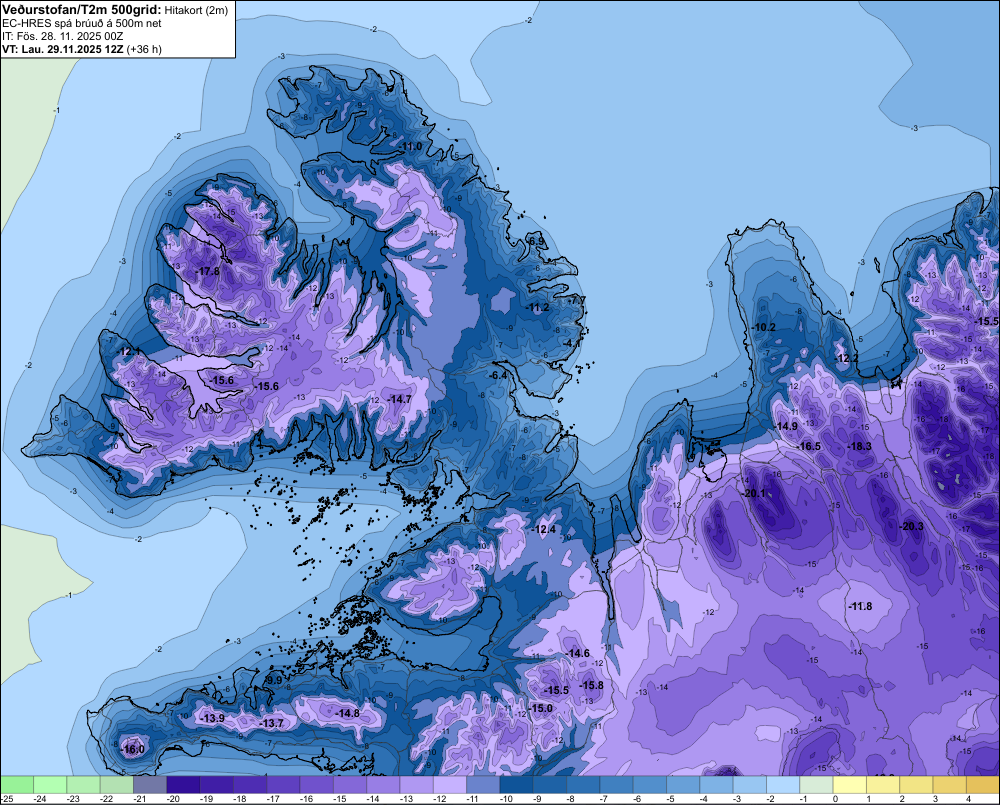1000x805 pixels.
Task: Click the legend scale number 2
Action: (x=902, y=799)
